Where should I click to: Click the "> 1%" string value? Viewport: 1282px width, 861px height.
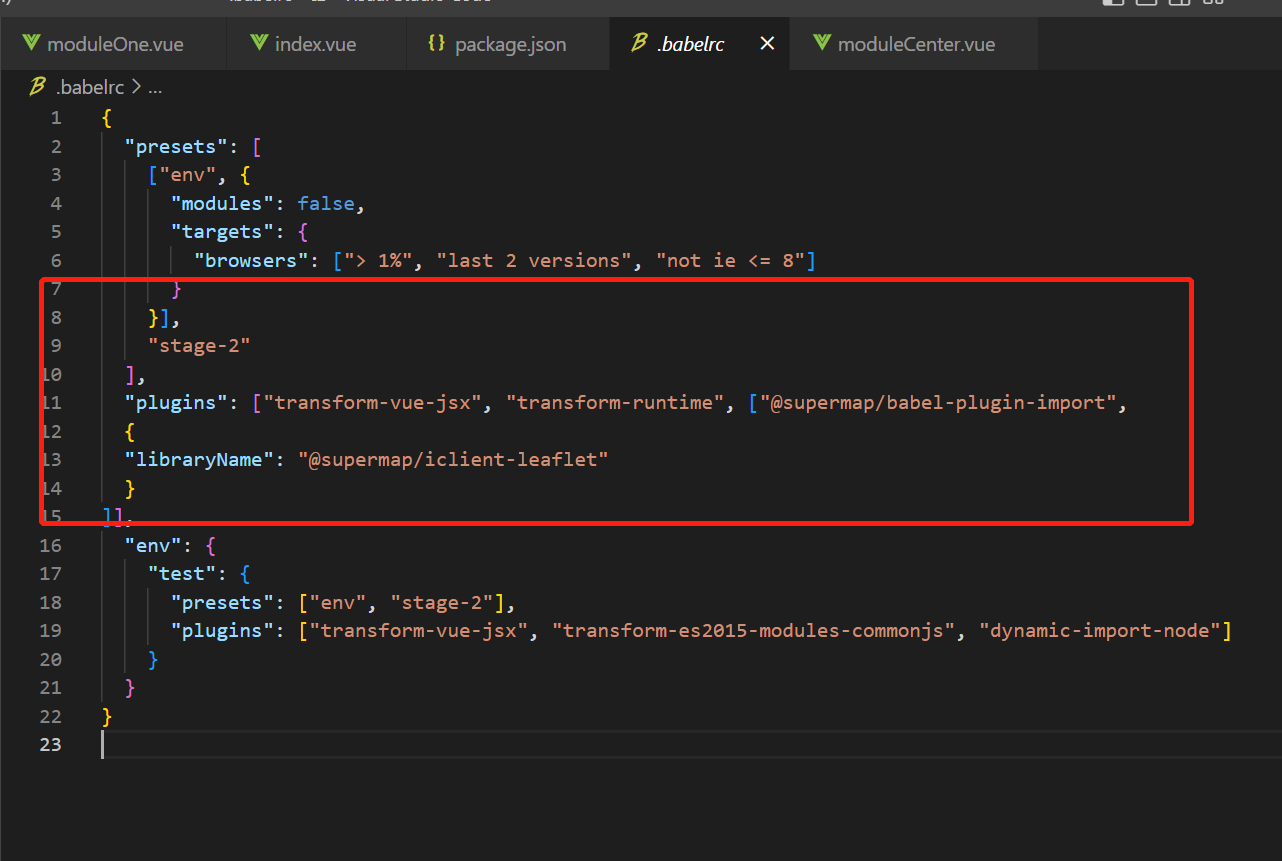tap(378, 260)
